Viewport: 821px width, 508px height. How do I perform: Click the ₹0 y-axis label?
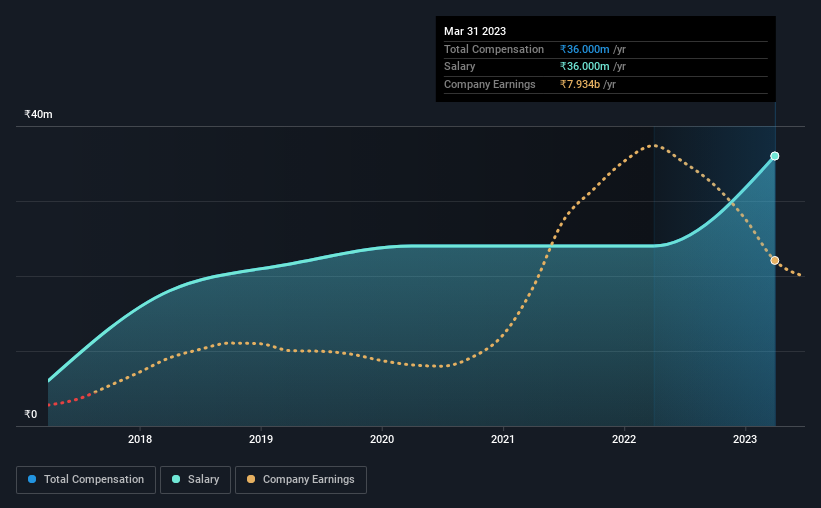[x=31, y=414]
